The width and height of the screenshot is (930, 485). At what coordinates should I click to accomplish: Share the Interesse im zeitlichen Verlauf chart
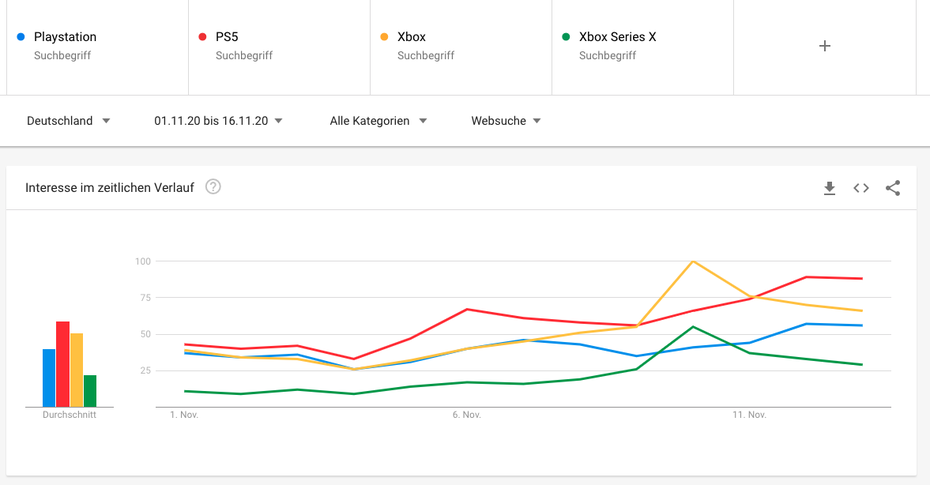pos(893,188)
